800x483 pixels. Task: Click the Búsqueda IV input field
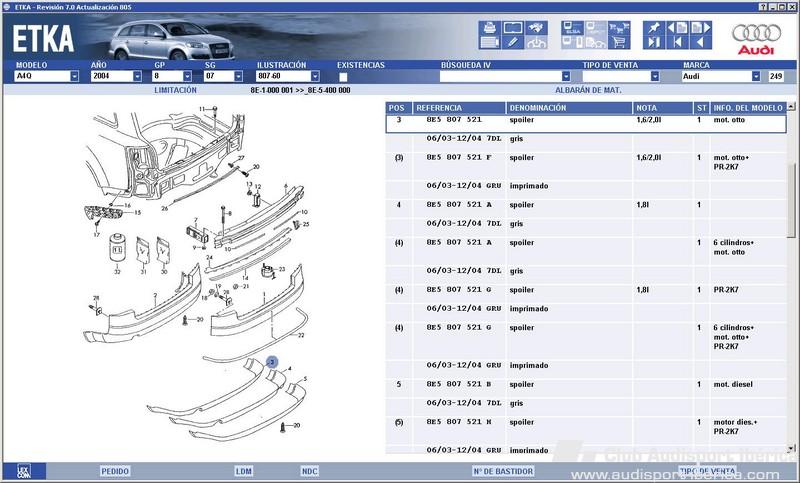[x=501, y=77]
